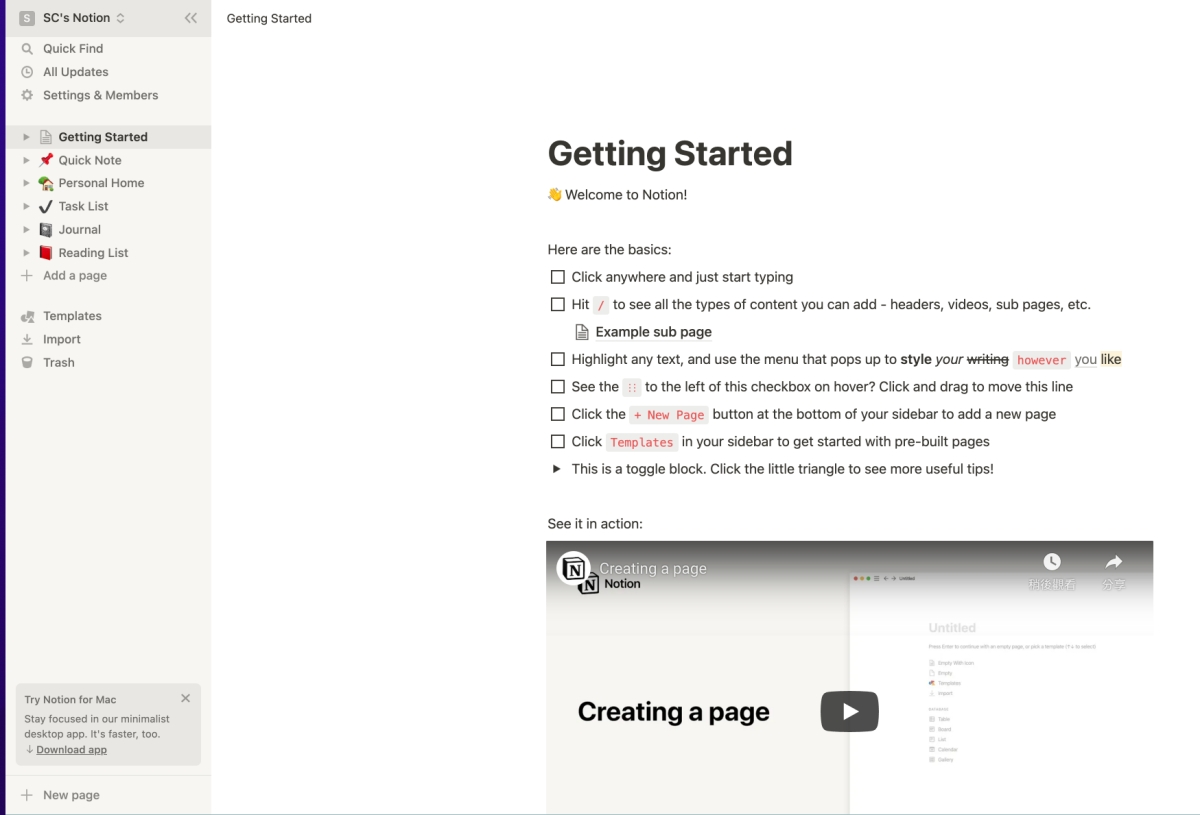Click the plus icon beside Add a page
The width and height of the screenshot is (1200, 815).
(x=27, y=275)
